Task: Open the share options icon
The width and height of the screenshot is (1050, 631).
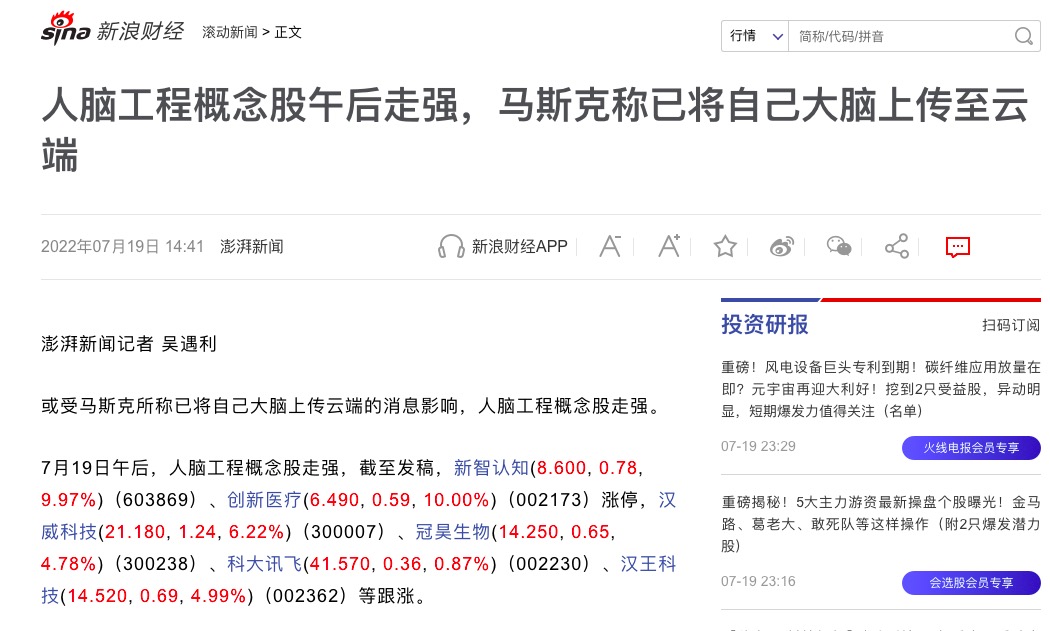Action: coord(897,247)
